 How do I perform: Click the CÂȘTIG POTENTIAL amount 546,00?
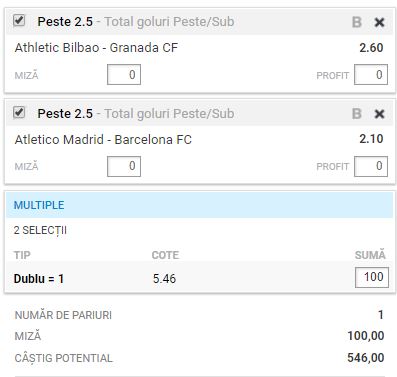click(x=366, y=358)
